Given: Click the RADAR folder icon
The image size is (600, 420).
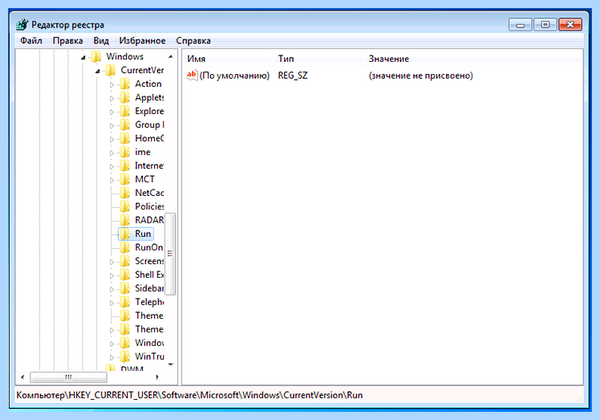Looking at the screenshot, I should click(125, 220).
